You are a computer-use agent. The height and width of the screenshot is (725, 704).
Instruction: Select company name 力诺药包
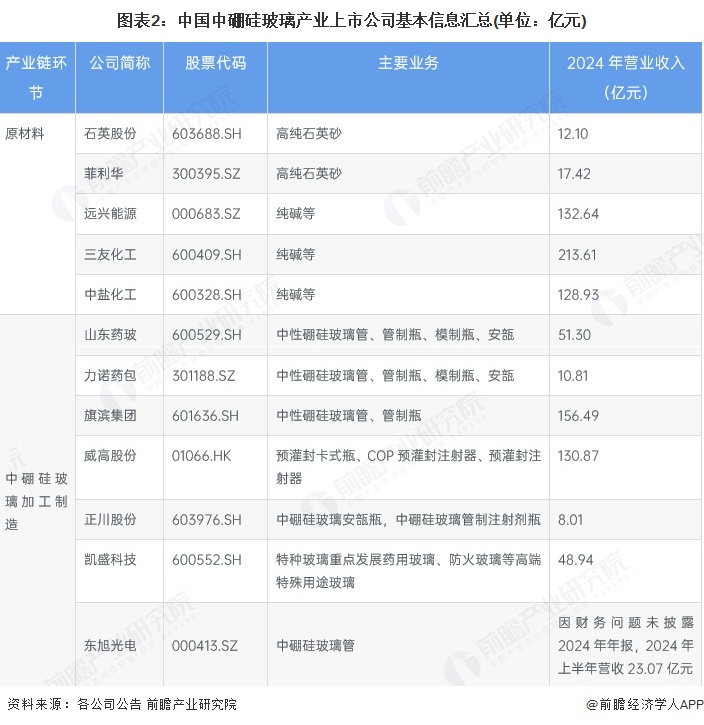coord(110,375)
